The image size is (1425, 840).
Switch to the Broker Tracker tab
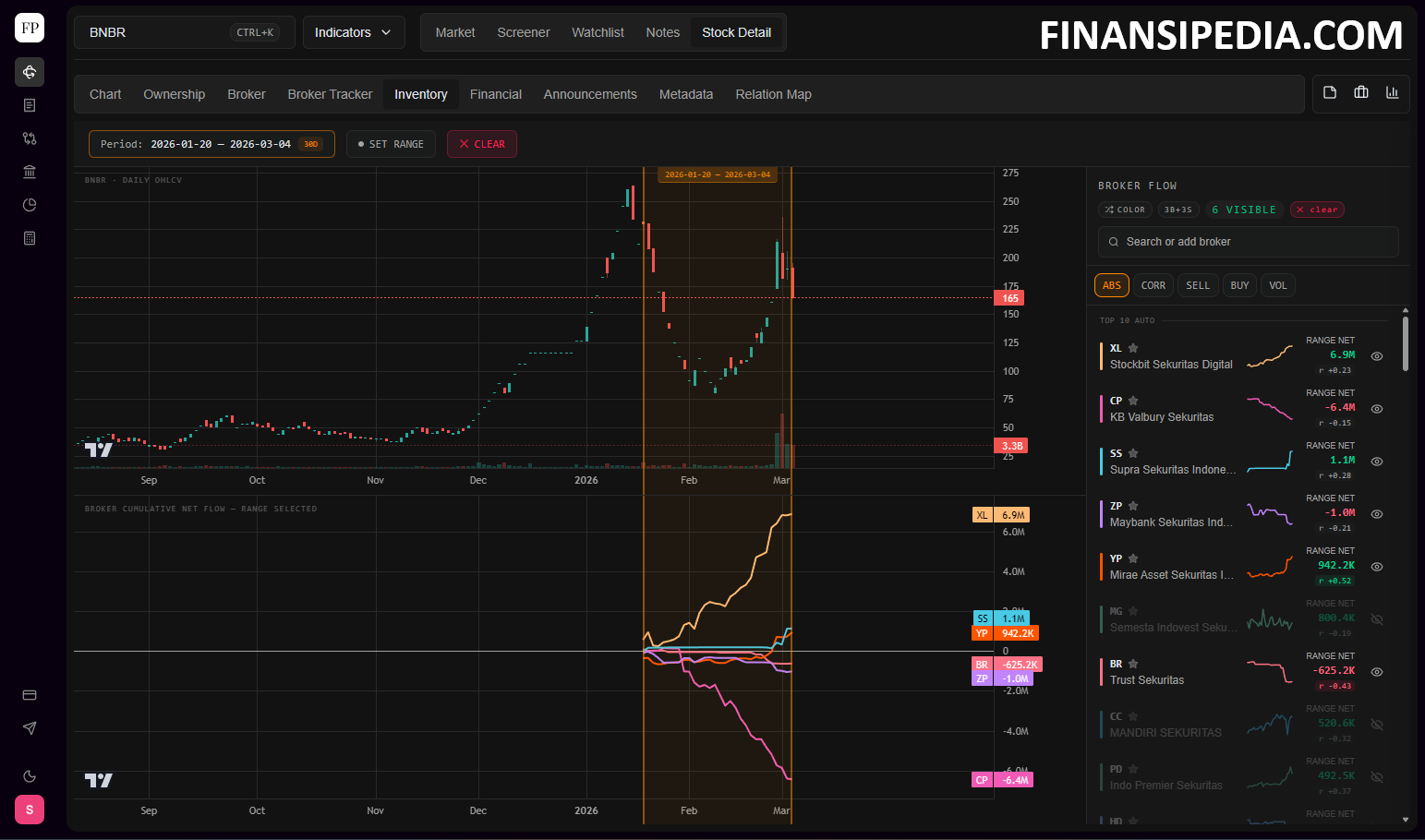(x=330, y=94)
